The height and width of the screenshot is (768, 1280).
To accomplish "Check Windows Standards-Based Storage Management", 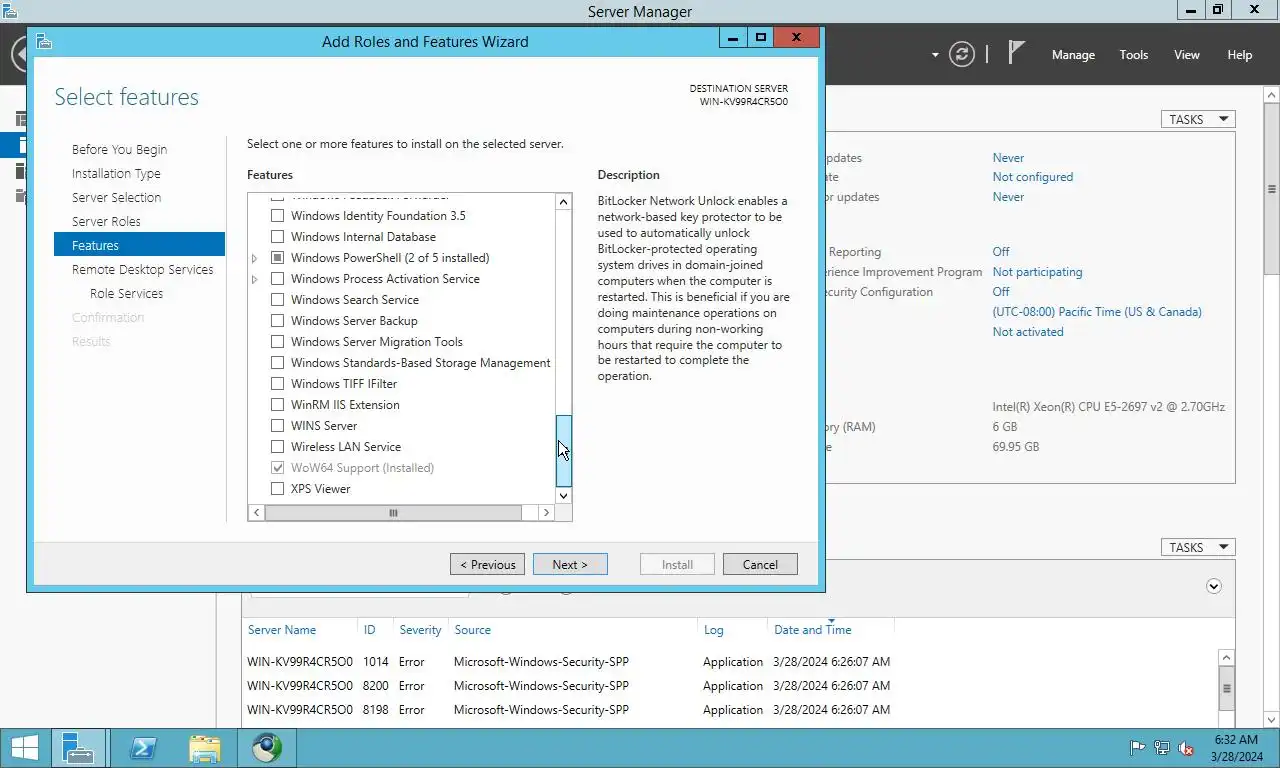I will pyautogui.click(x=278, y=363).
